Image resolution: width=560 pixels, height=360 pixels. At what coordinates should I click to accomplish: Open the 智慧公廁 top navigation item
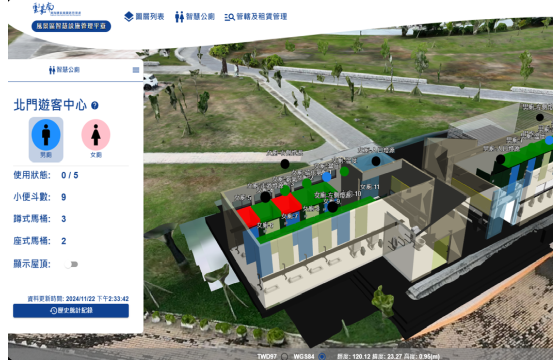(195, 17)
